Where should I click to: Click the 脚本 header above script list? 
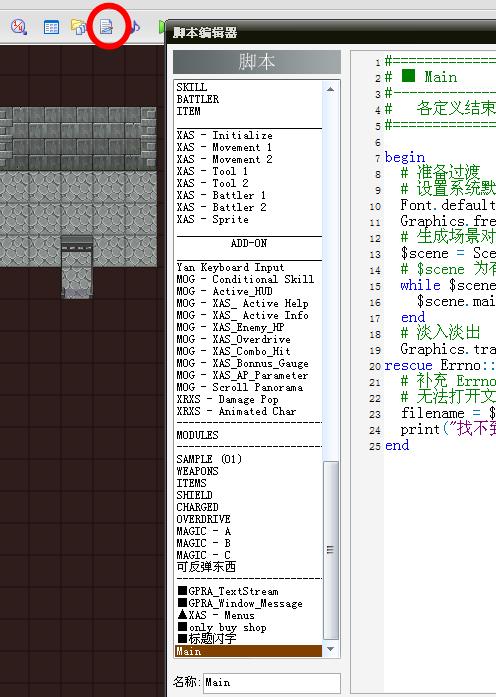click(257, 62)
